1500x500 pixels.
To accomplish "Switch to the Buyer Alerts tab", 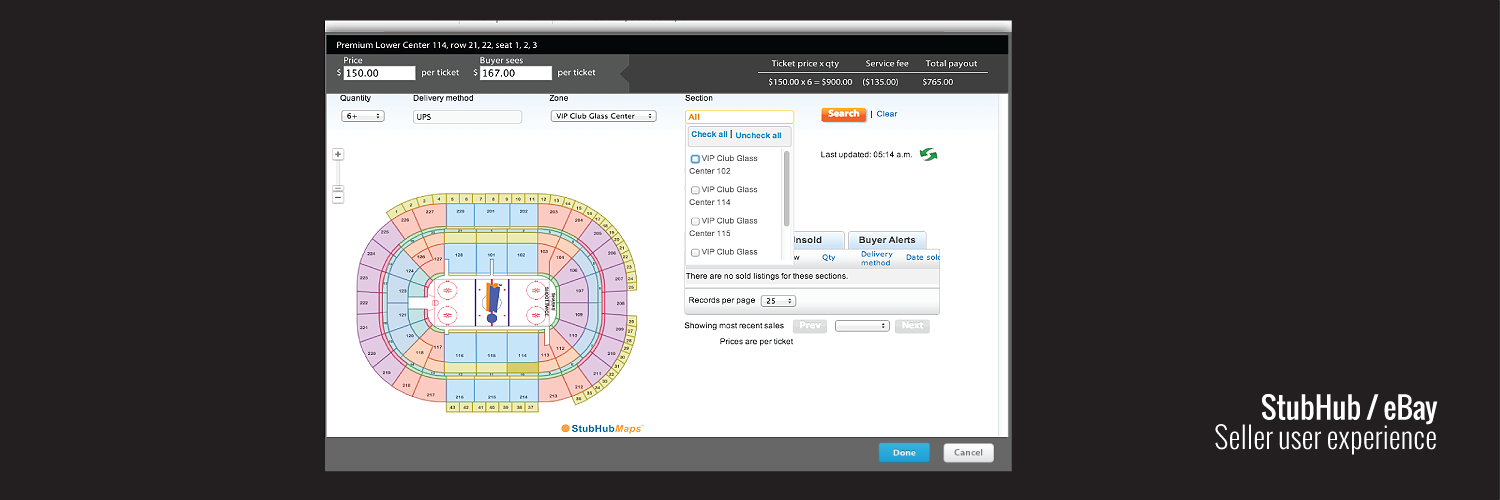I will (886, 240).
